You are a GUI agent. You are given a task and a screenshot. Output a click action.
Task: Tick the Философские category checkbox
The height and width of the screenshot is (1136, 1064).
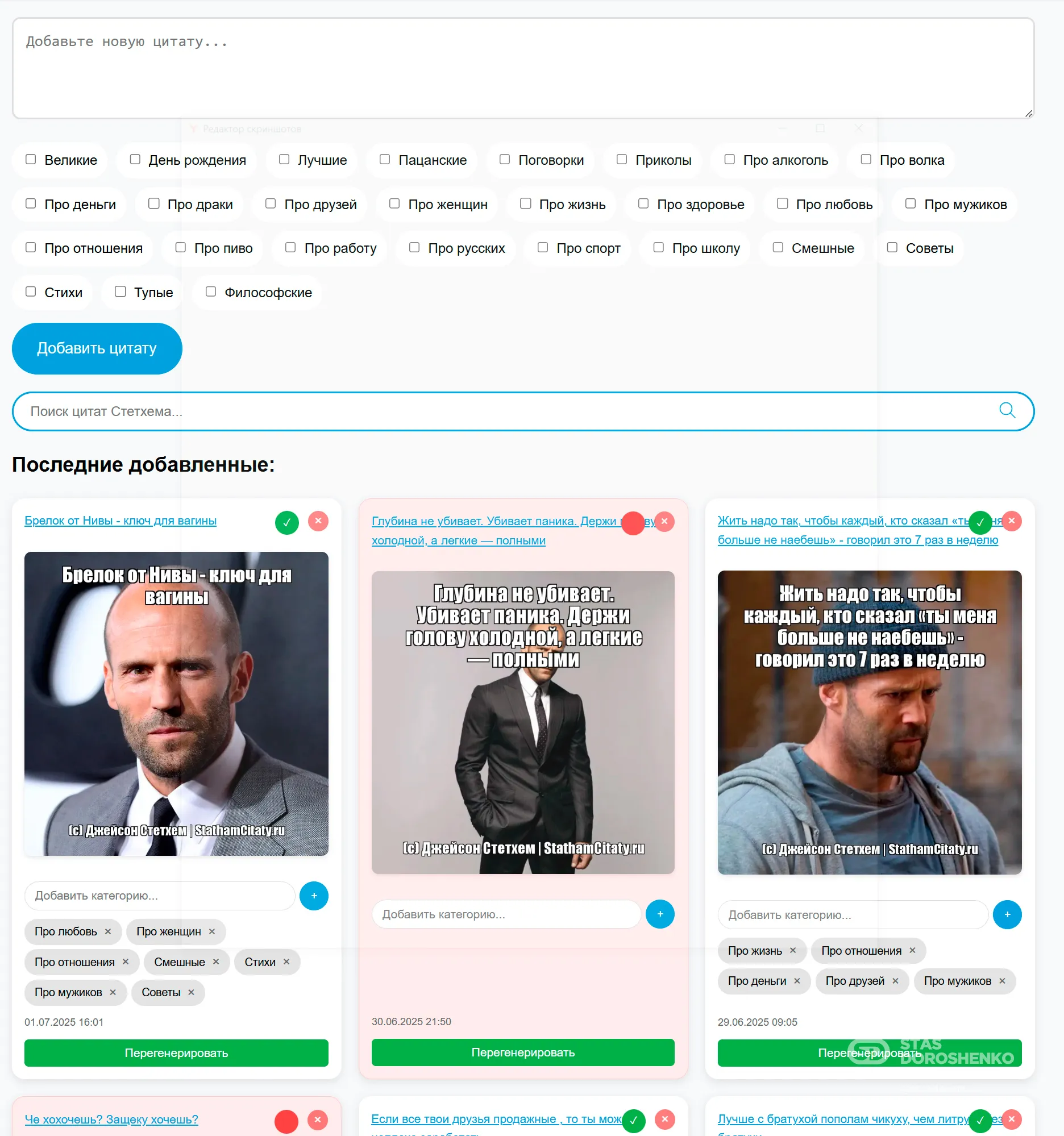[x=211, y=292]
